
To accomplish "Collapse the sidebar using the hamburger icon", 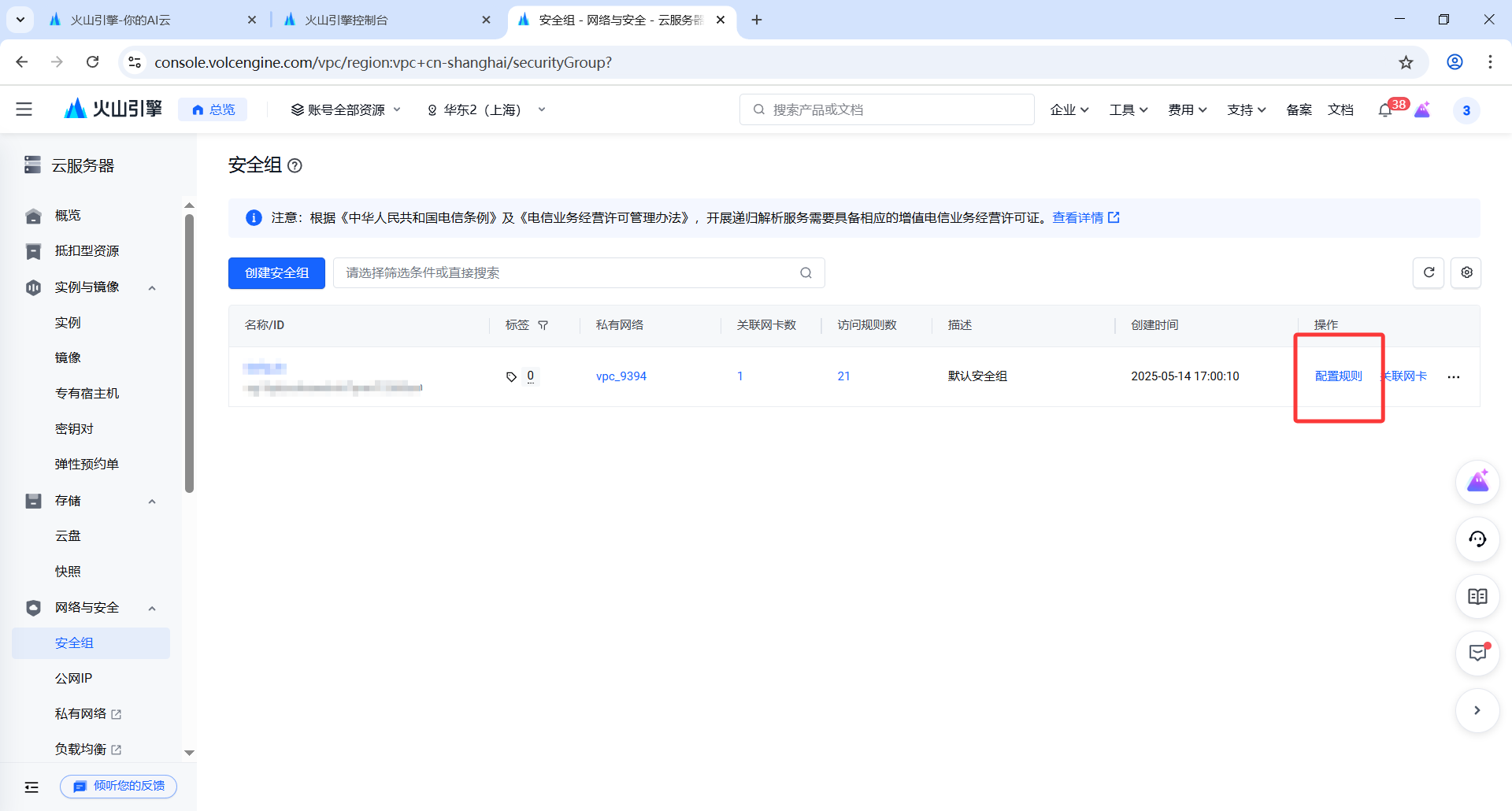I will [24, 109].
